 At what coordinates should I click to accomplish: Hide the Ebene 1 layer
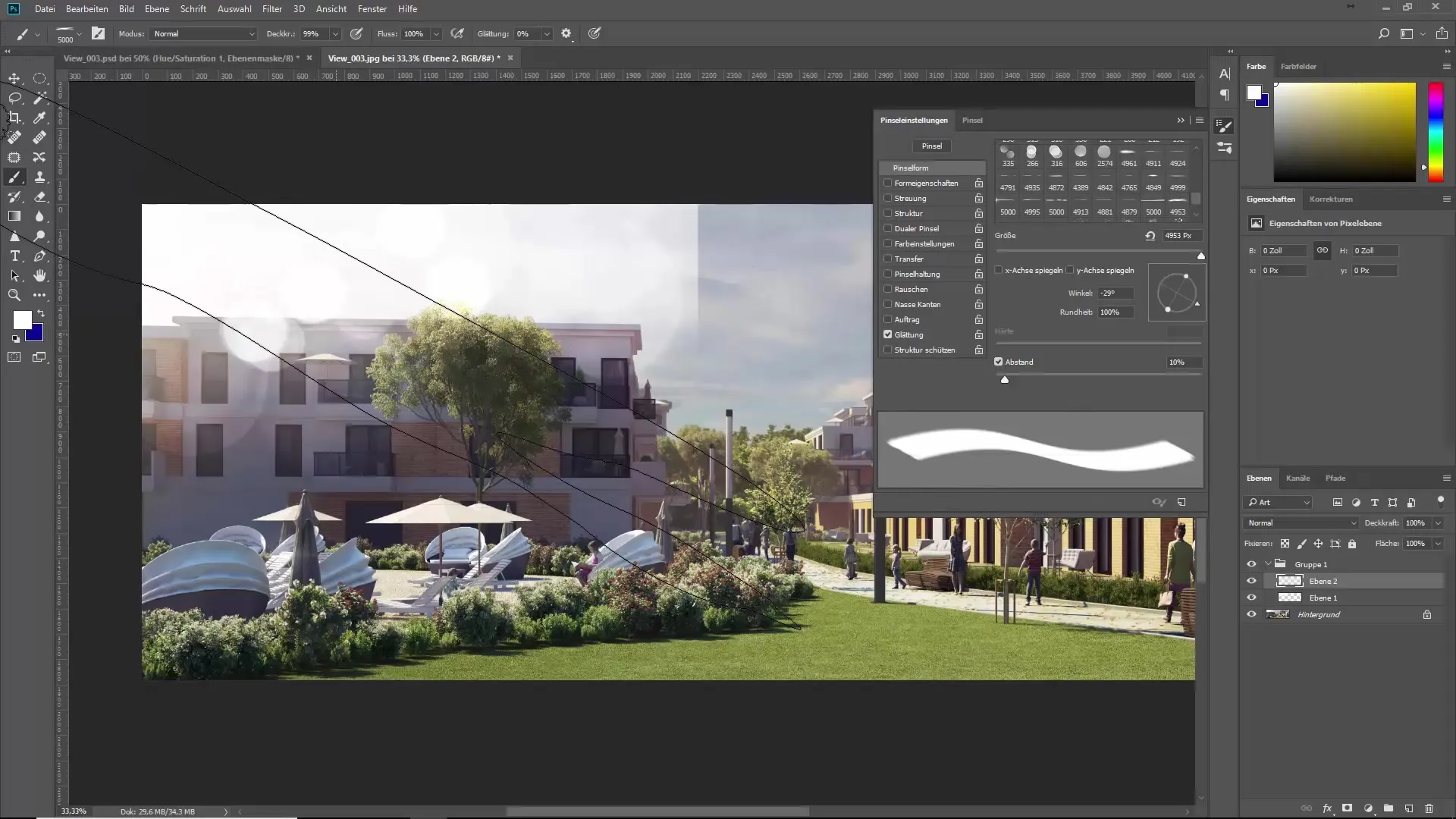[x=1251, y=598]
